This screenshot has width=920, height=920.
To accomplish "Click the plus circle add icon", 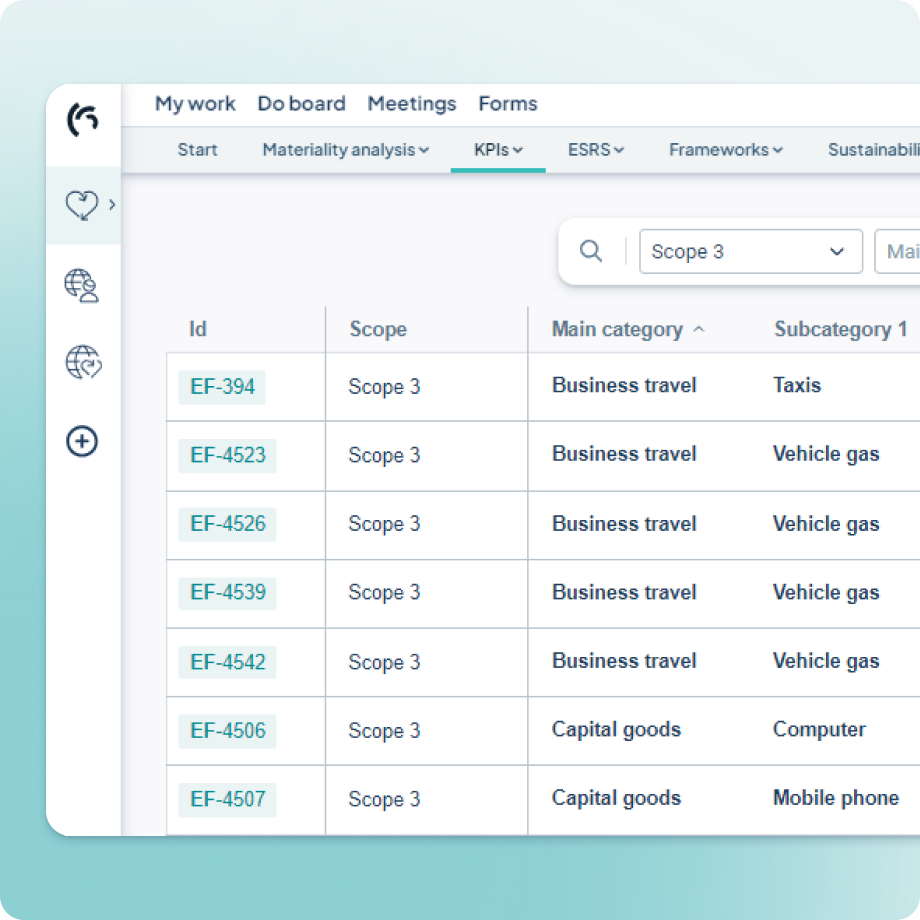I will 82,441.
